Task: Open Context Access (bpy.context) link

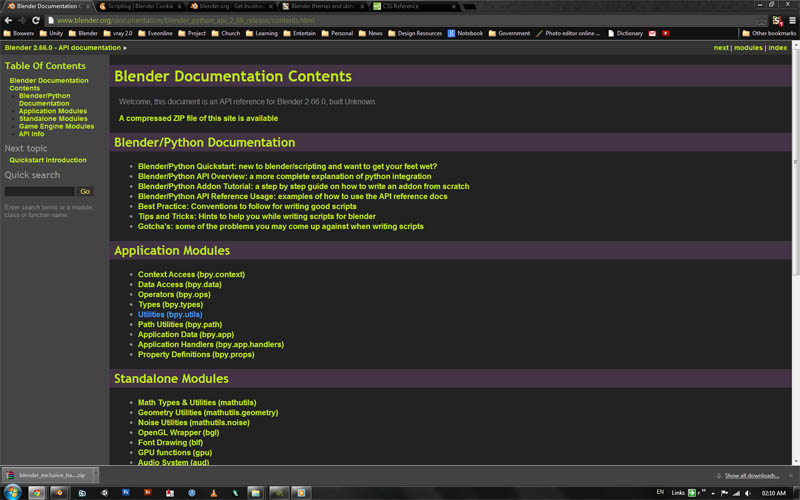Action: (x=191, y=274)
